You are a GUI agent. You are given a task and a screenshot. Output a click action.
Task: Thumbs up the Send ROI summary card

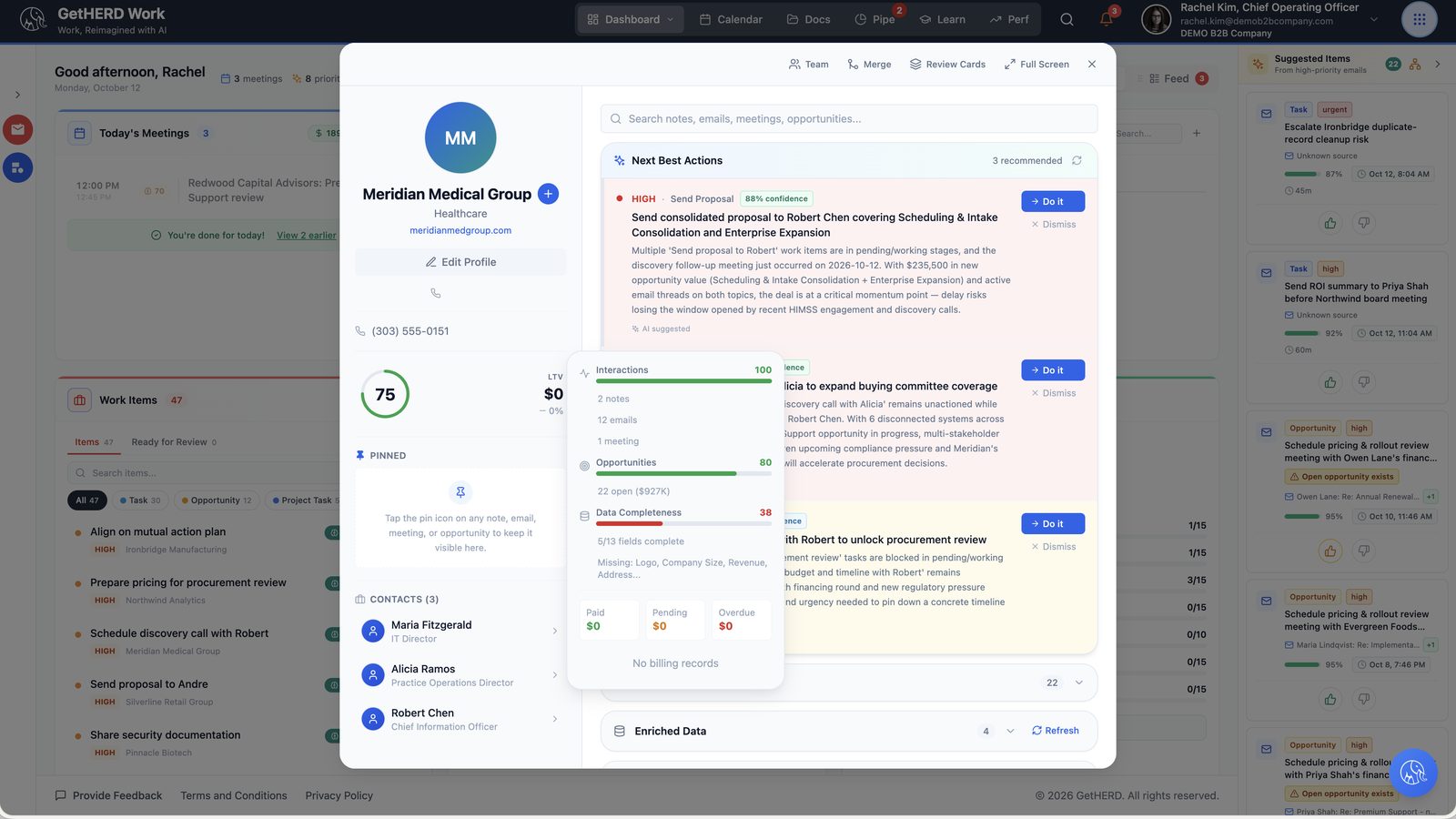tap(1330, 382)
